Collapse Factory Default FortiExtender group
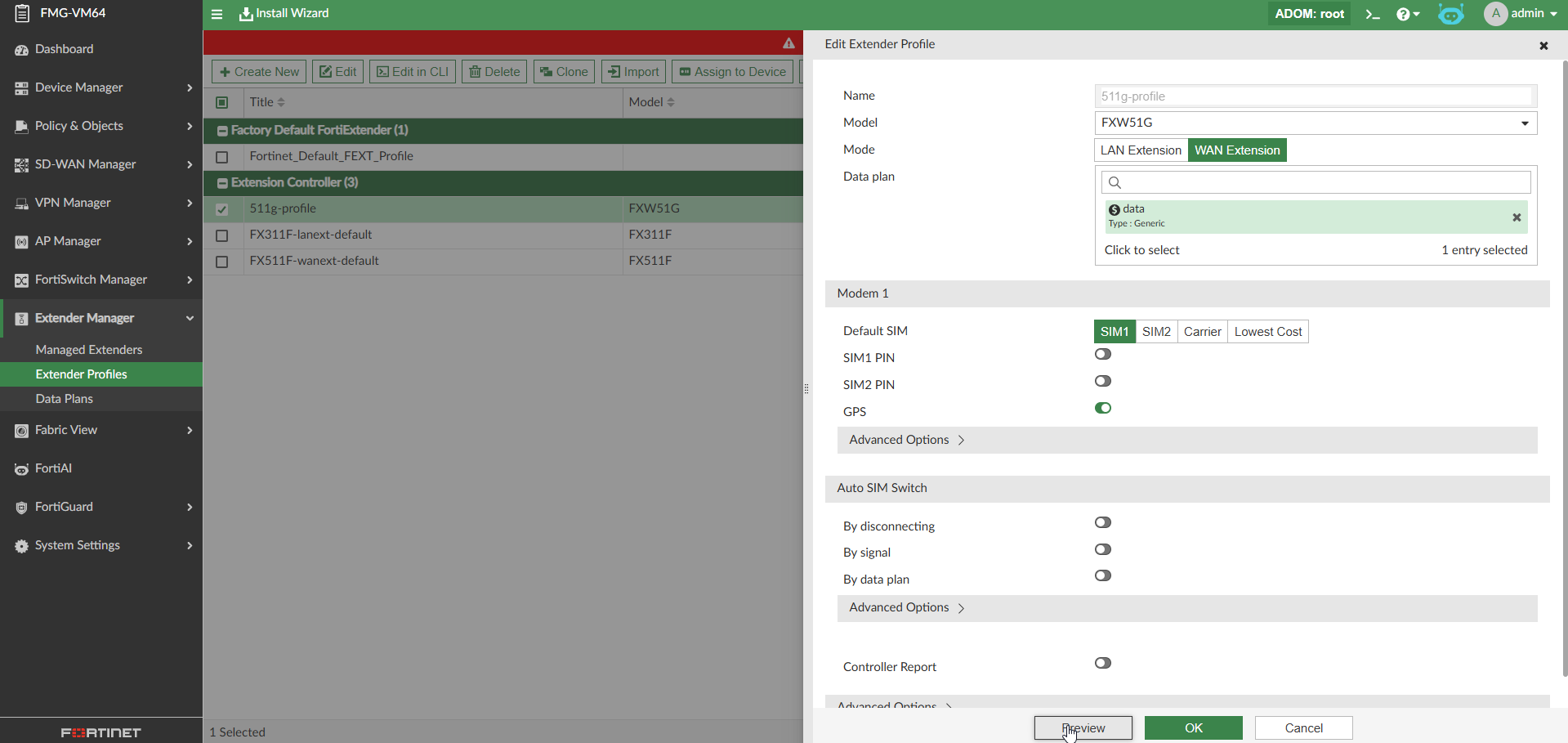The width and height of the screenshot is (1568, 743). click(222, 131)
